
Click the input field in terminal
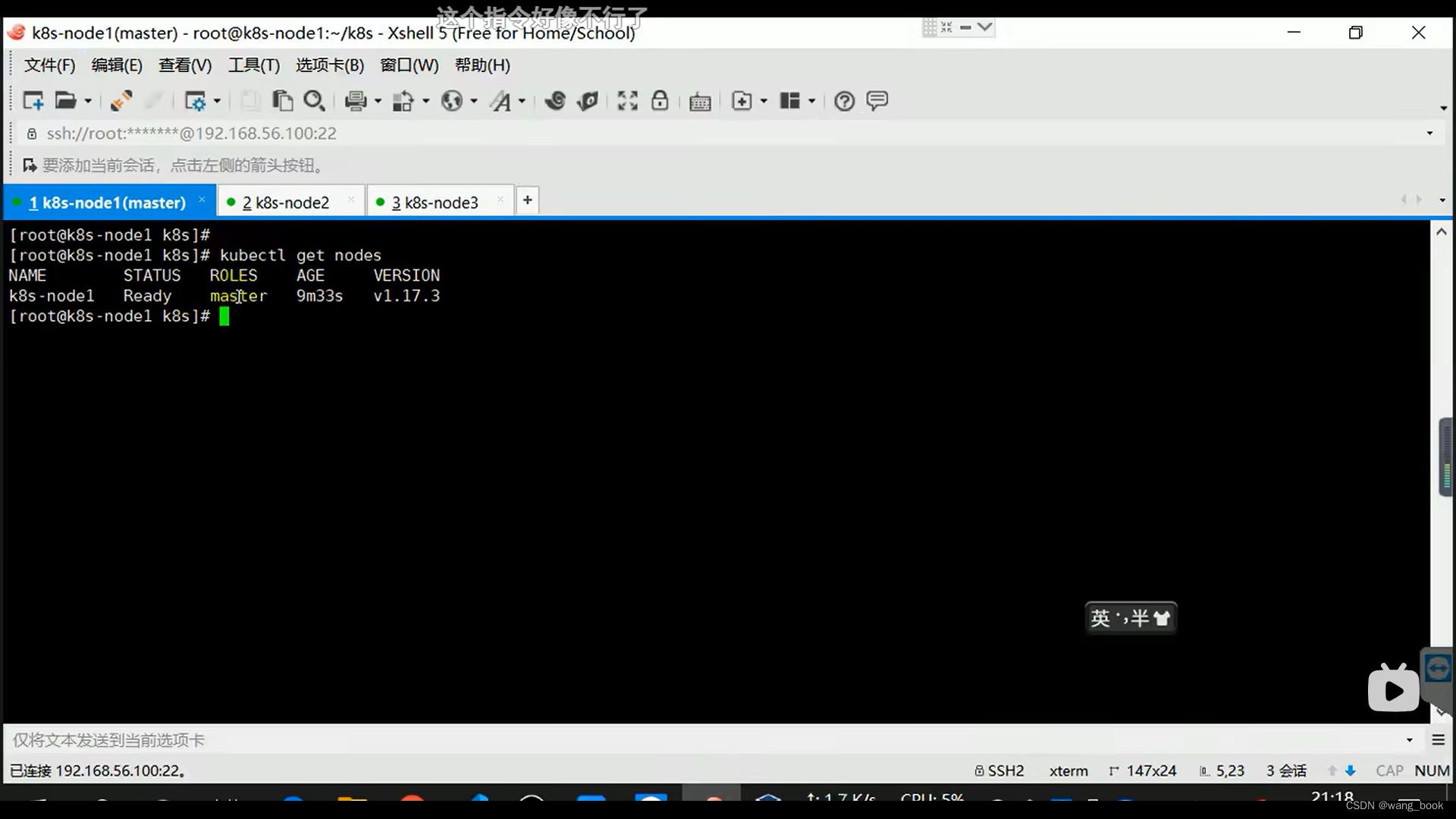[224, 316]
